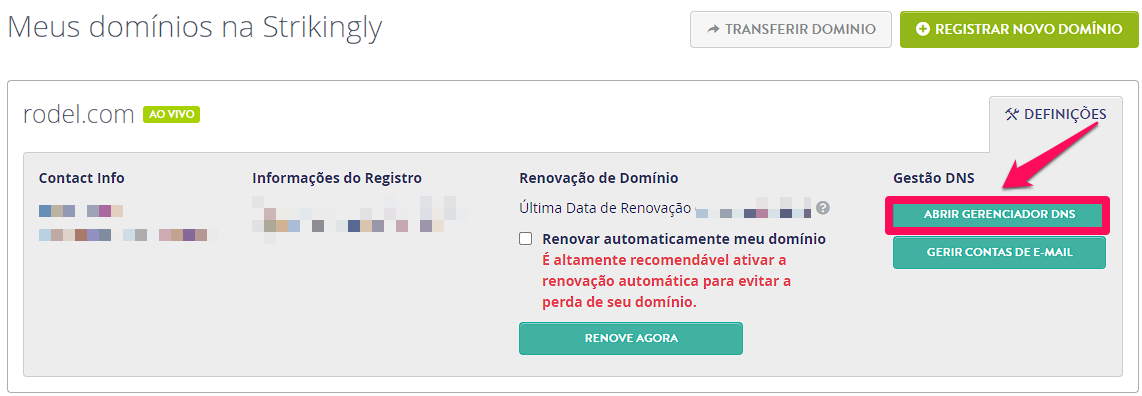Open the DEFINIÇÕES tab

pyautogui.click(x=1055, y=114)
